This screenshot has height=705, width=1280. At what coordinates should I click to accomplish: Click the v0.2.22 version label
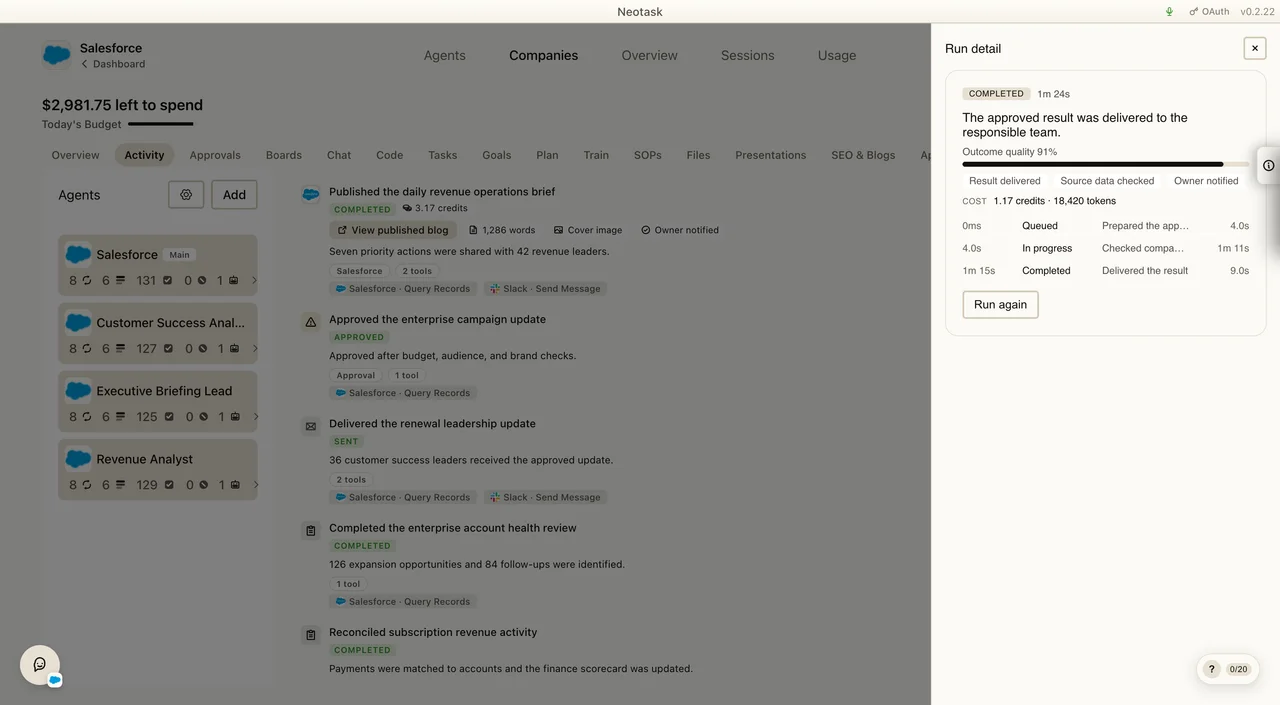1258,12
